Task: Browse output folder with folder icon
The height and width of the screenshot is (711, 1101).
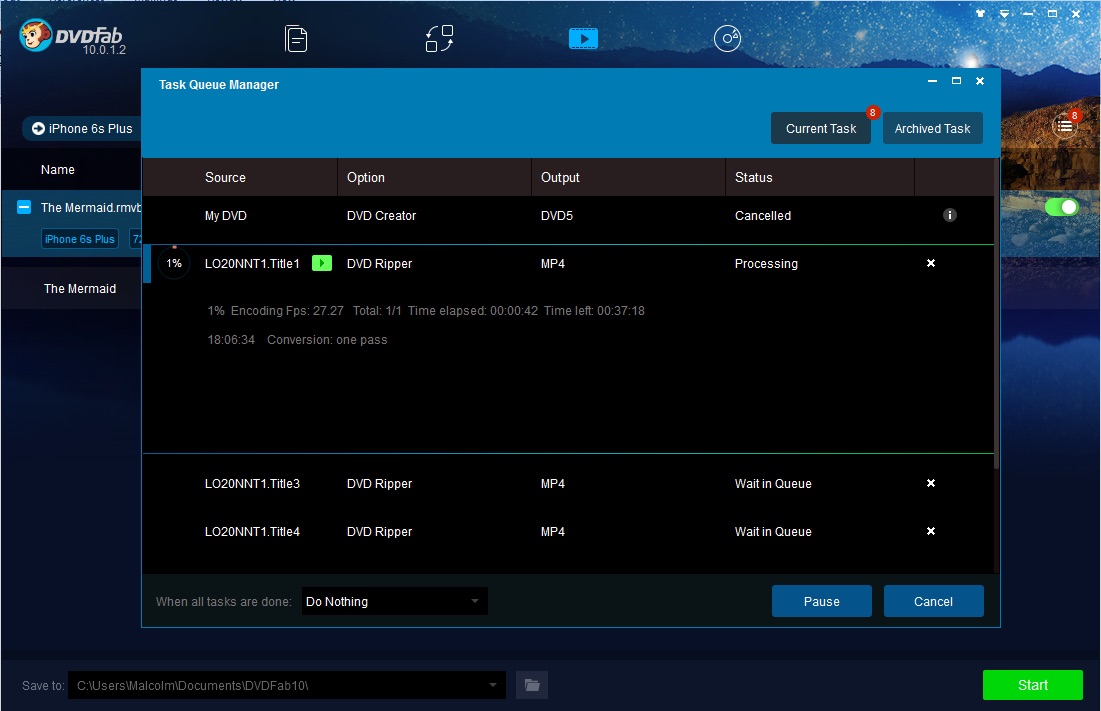Action: click(532, 685)
